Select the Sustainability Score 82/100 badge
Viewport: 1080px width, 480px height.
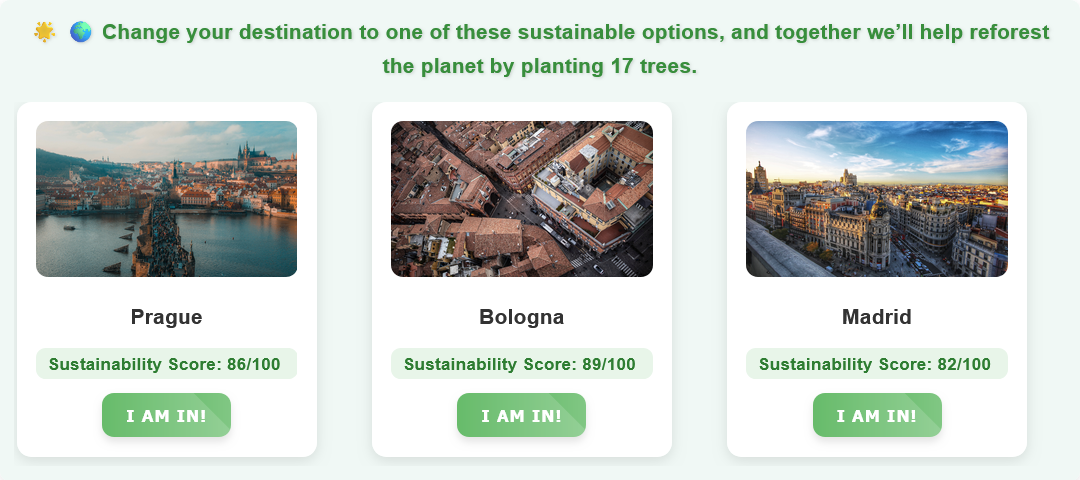point(876,364)
